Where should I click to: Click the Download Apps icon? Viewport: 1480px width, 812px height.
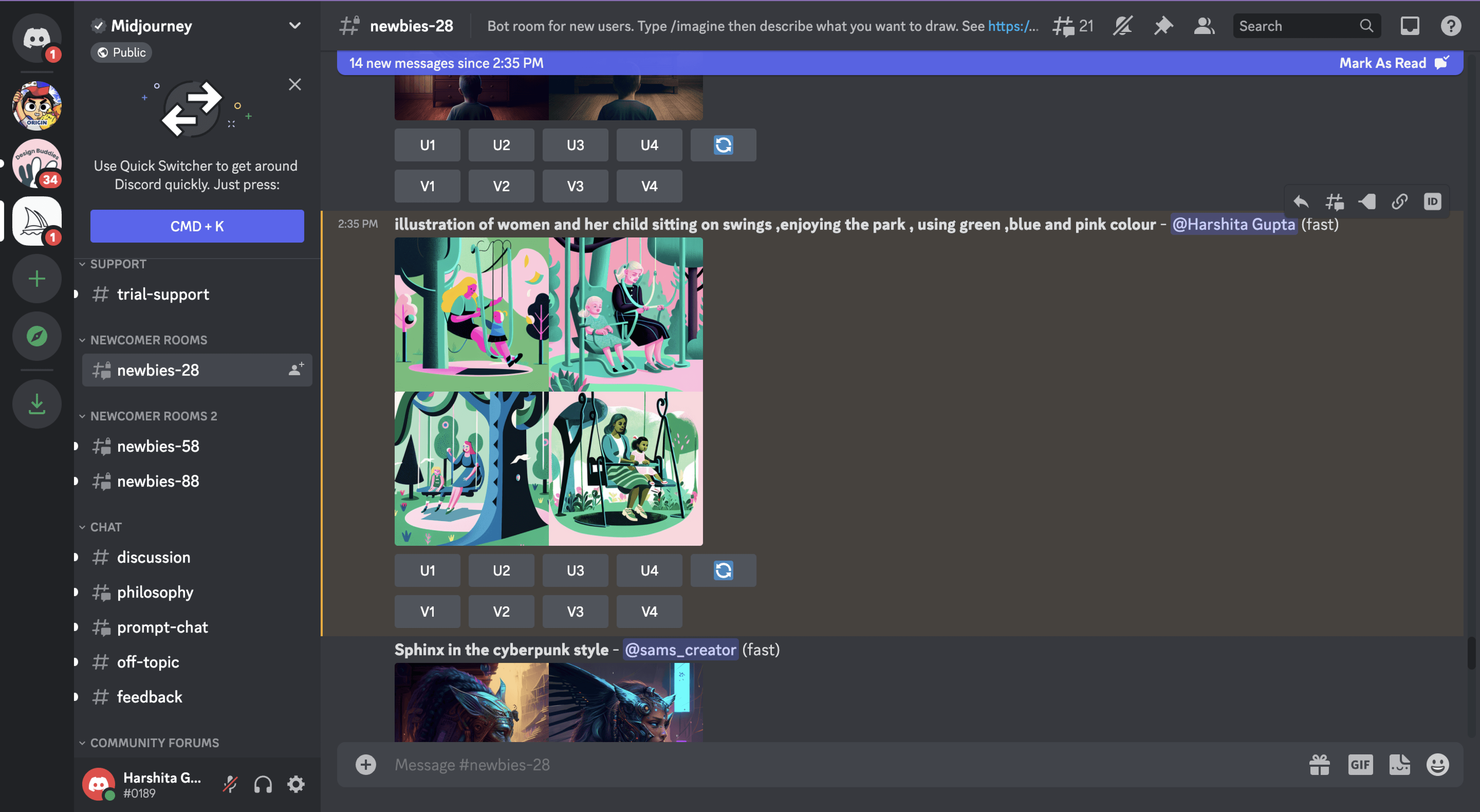click(37, 404)
